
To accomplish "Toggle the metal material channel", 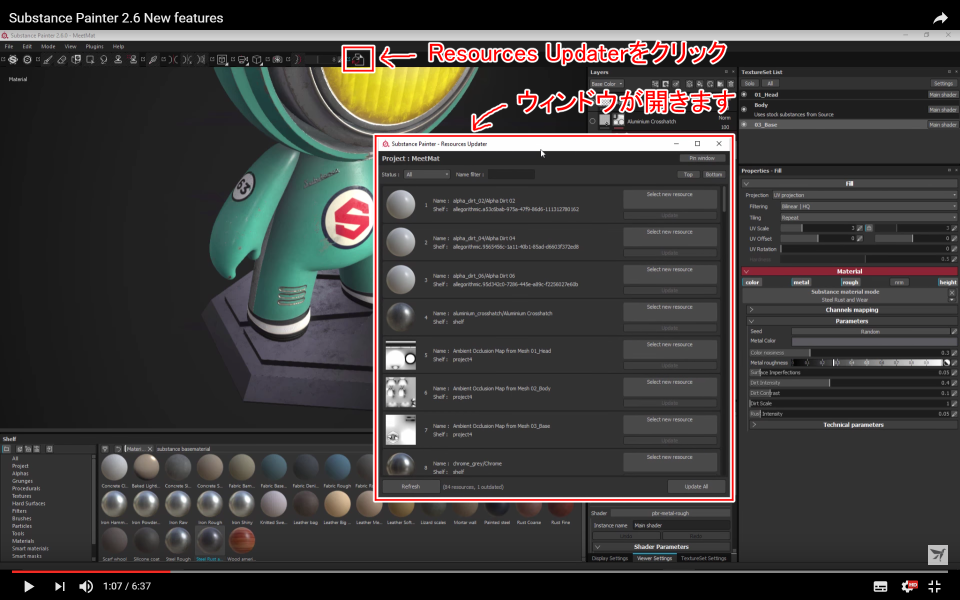I will point(801,282).
